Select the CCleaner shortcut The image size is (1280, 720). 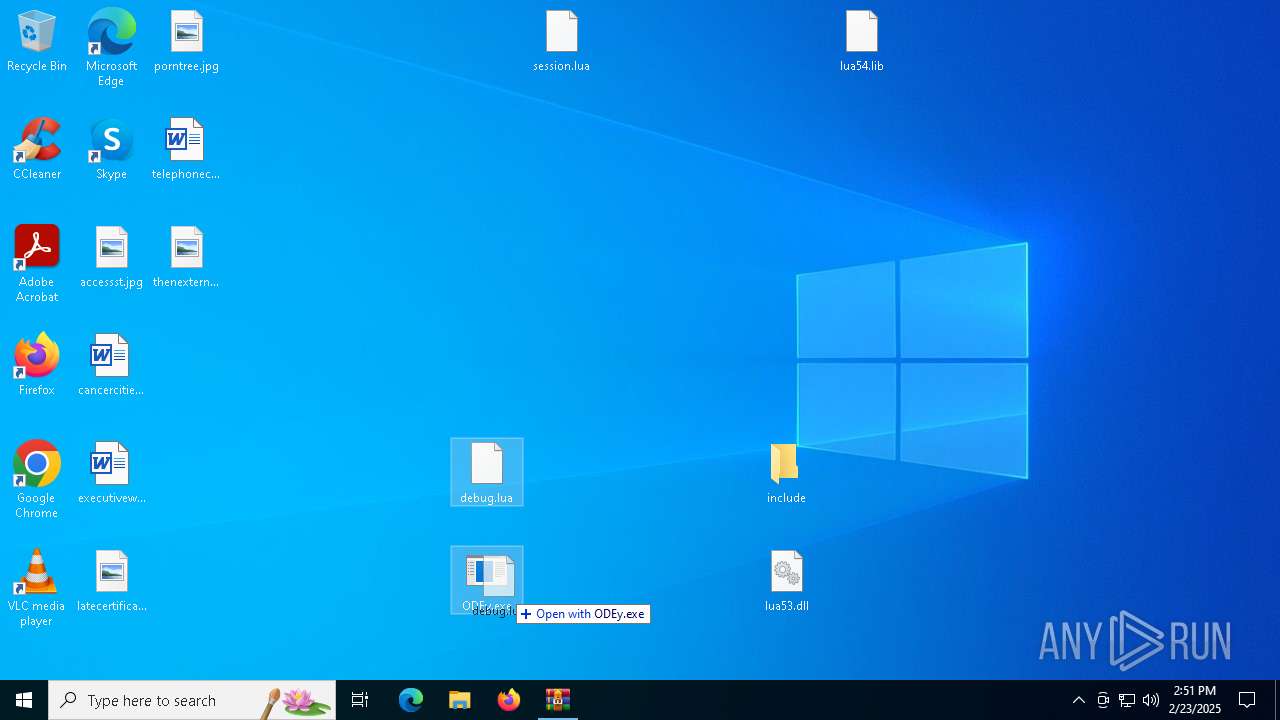click(37, 149)
